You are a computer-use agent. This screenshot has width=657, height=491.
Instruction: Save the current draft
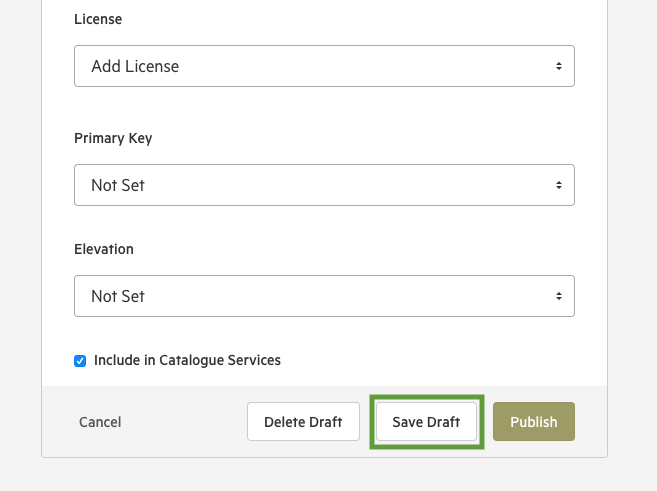(426, 422)
